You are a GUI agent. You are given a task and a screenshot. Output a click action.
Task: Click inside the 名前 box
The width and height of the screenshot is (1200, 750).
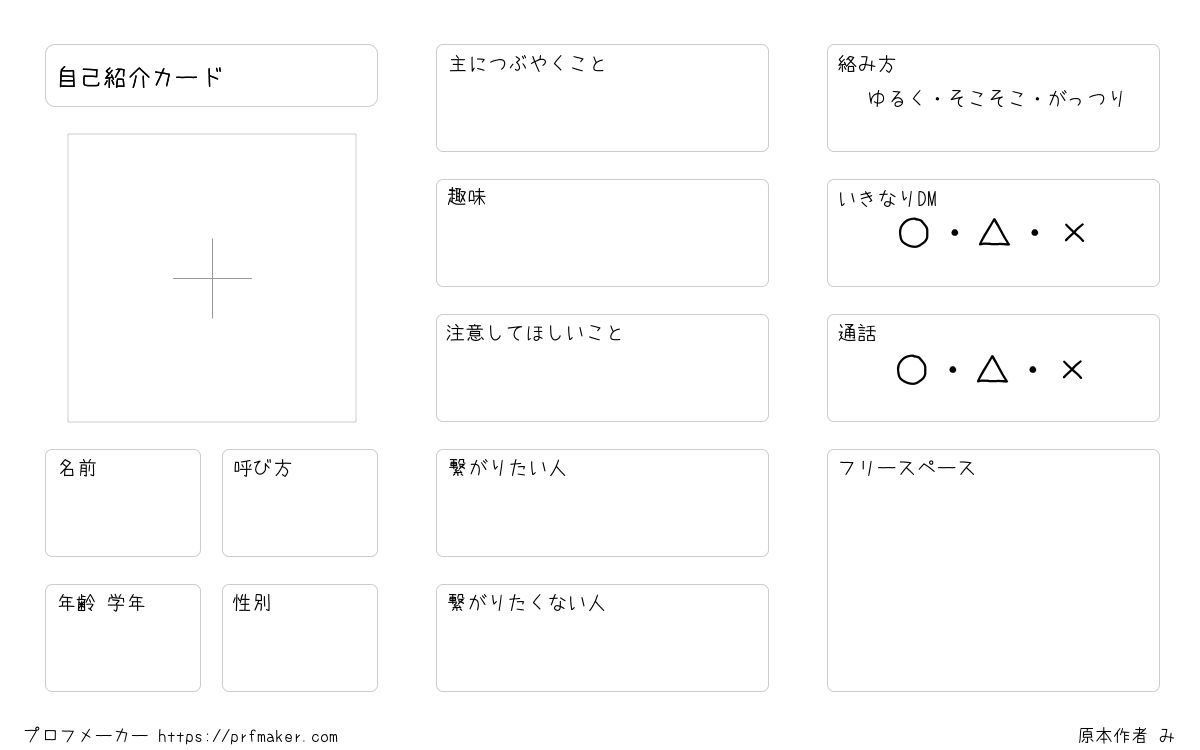(x=123, y=503)
